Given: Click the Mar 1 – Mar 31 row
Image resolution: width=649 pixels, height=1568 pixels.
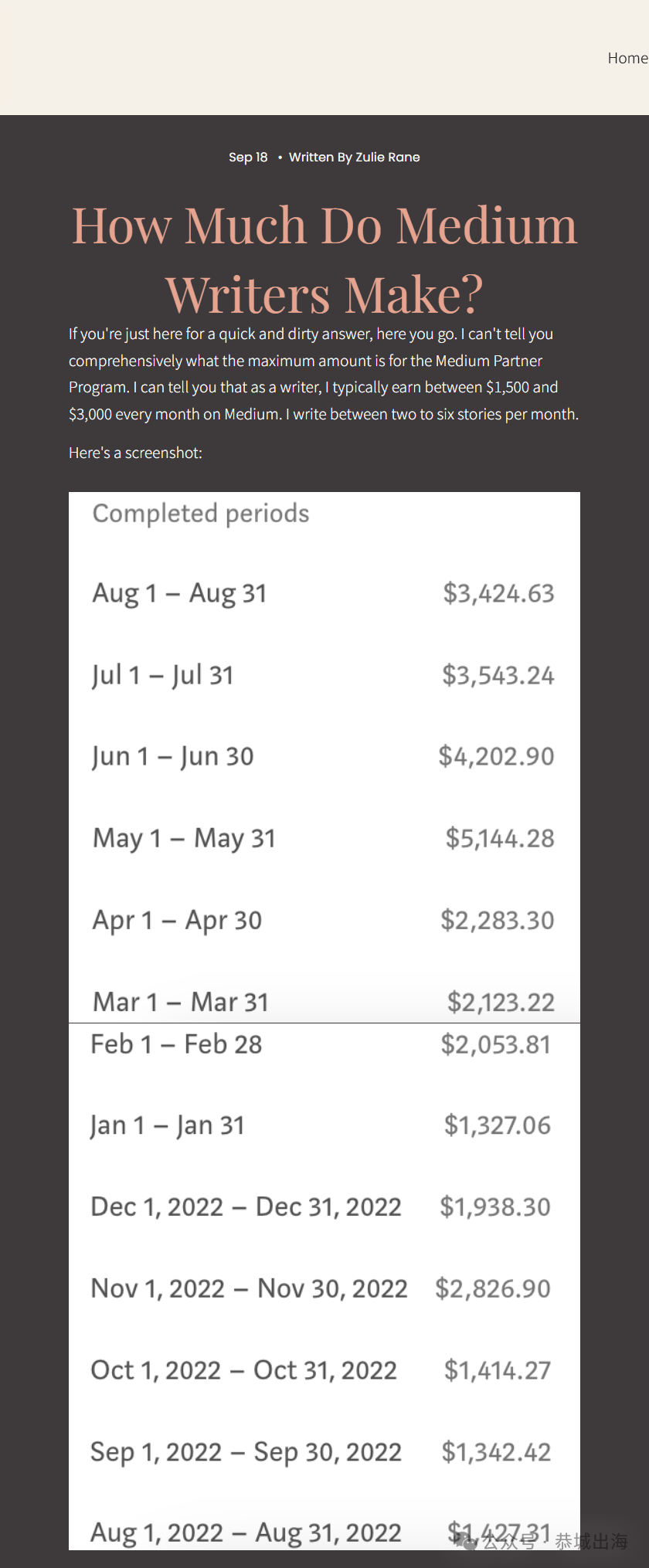Looking at the screenshot, I should click(x=324, y=1002).
